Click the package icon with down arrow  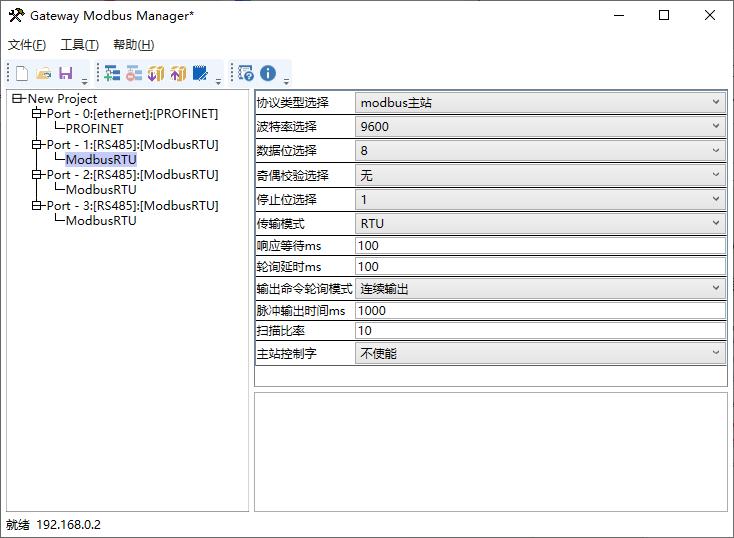(x=155, y=73)
